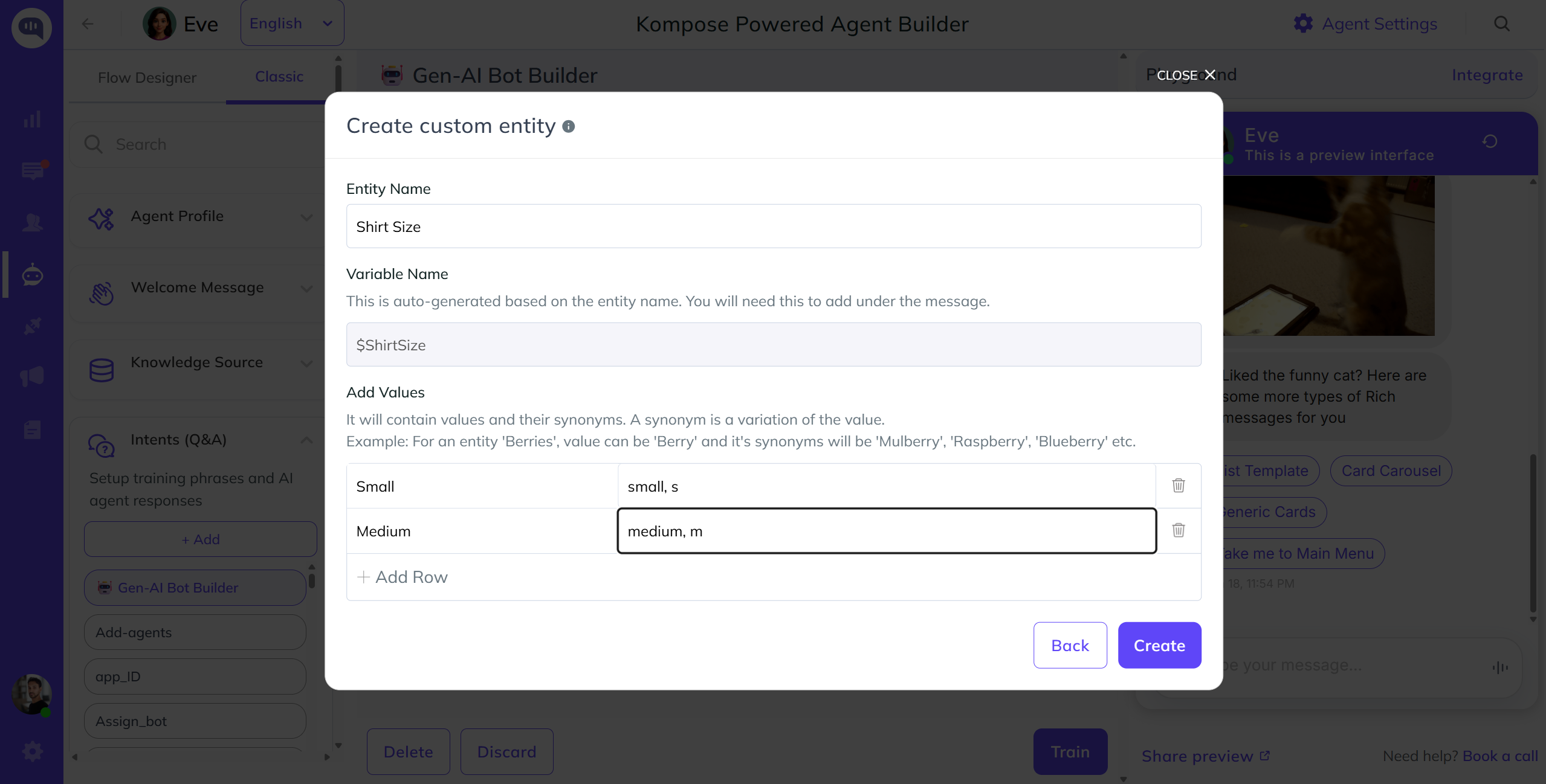
Task: Click the small, s synonyms field
Action: tap(887, 486)
